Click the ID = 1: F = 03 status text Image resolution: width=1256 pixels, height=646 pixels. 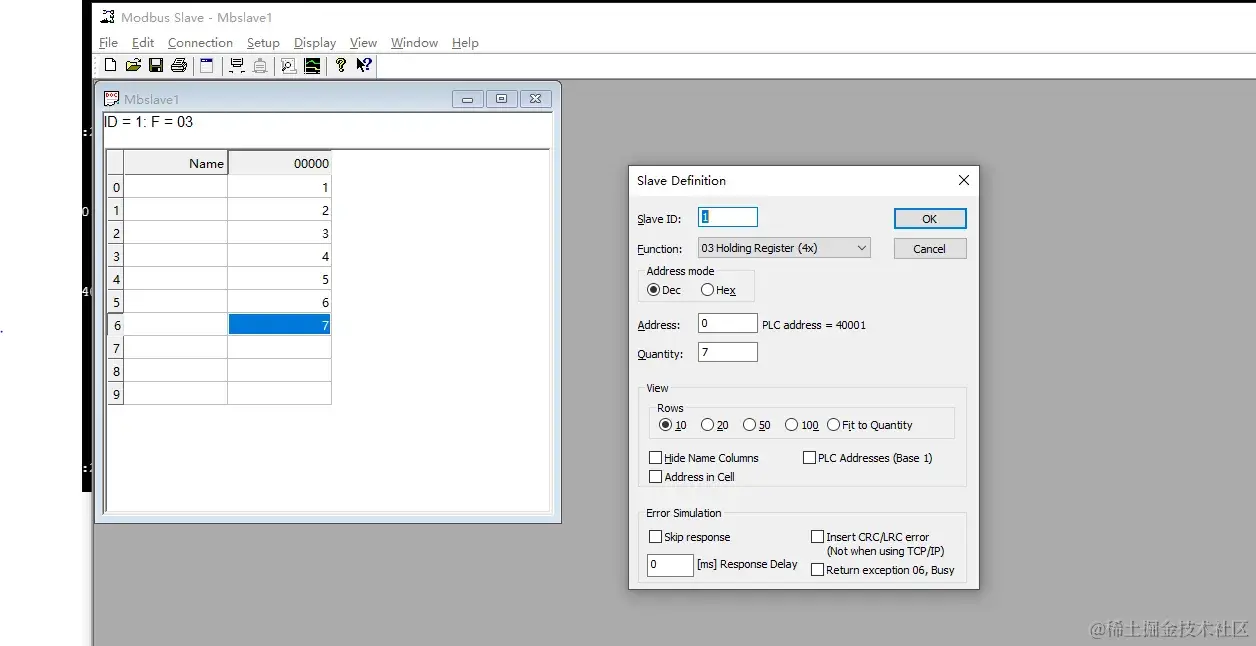[149, 122]
